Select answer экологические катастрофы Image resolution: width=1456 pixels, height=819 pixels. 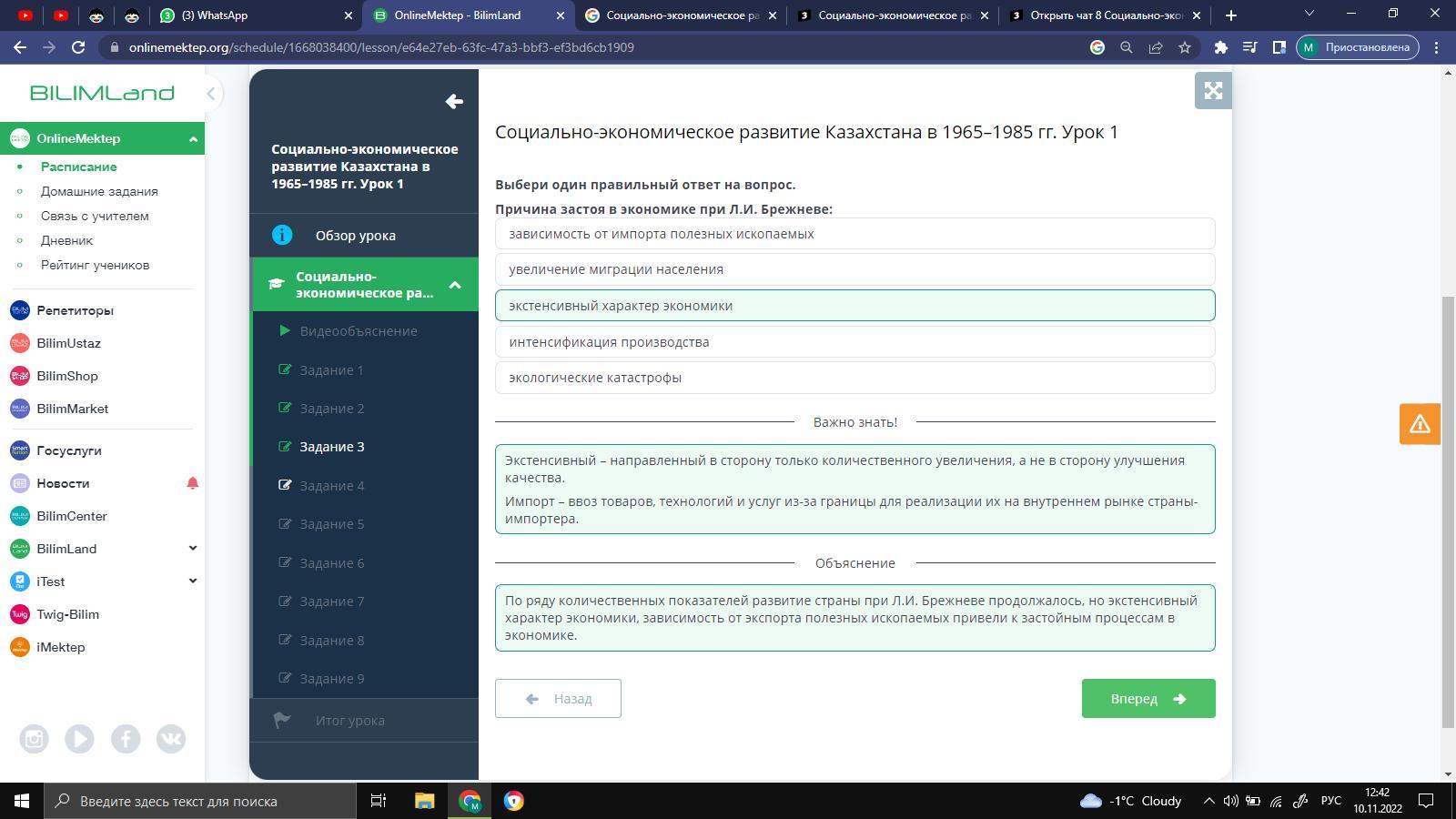[x=855, y=378]
